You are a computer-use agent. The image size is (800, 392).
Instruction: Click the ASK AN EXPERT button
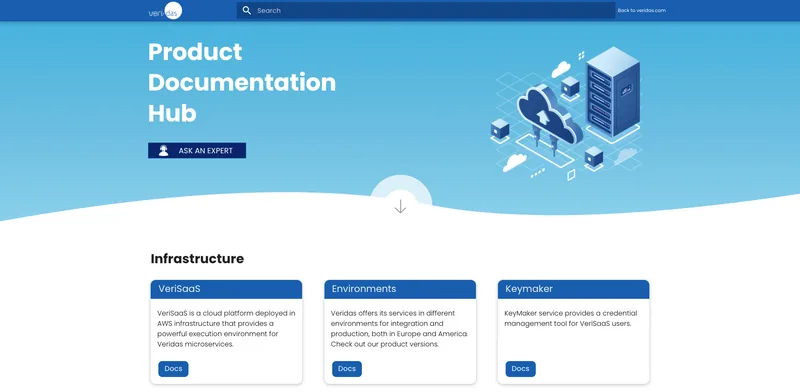coord(197,151)
